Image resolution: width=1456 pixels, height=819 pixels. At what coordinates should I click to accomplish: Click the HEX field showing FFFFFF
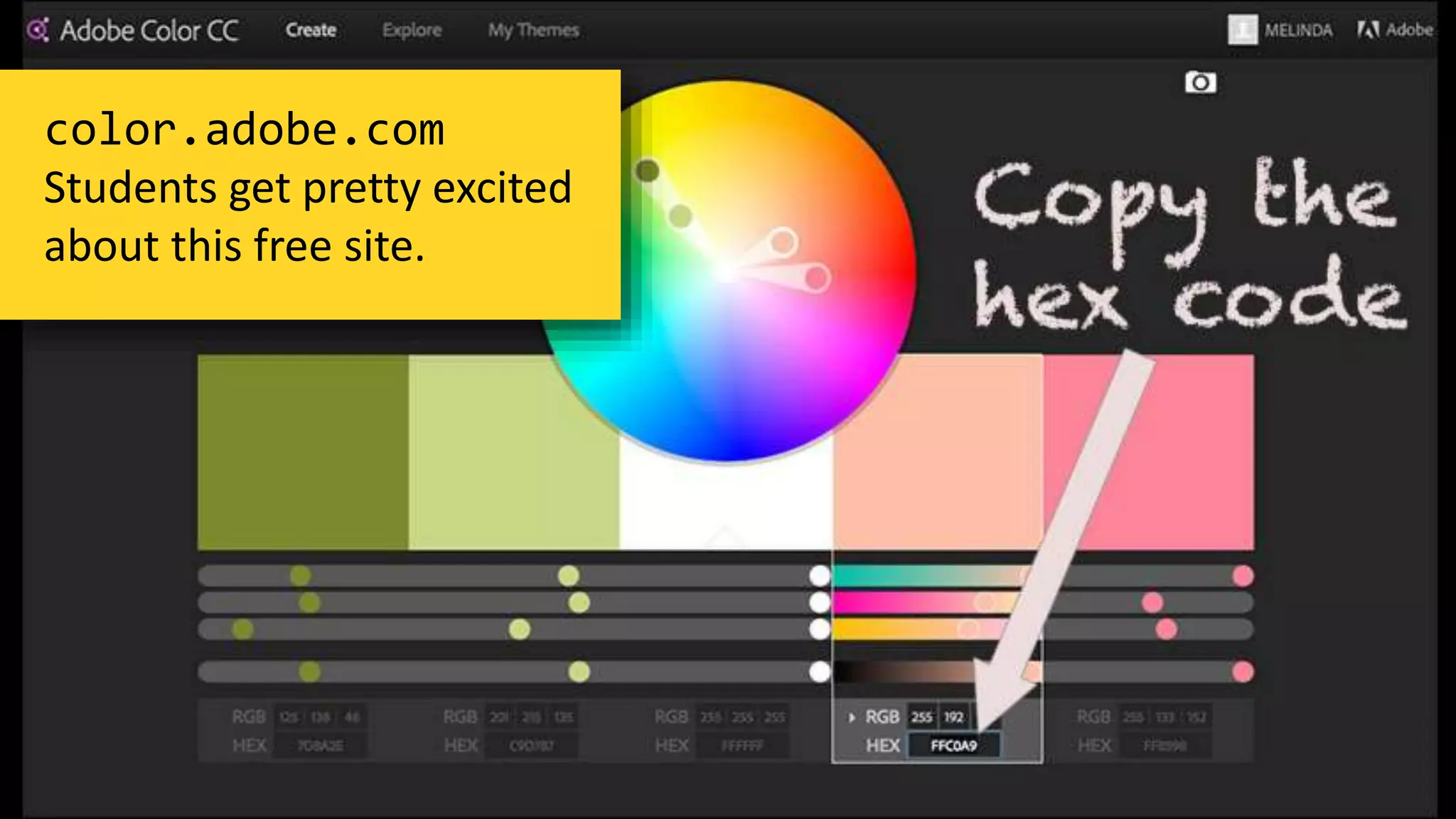(x=742, y=746)
